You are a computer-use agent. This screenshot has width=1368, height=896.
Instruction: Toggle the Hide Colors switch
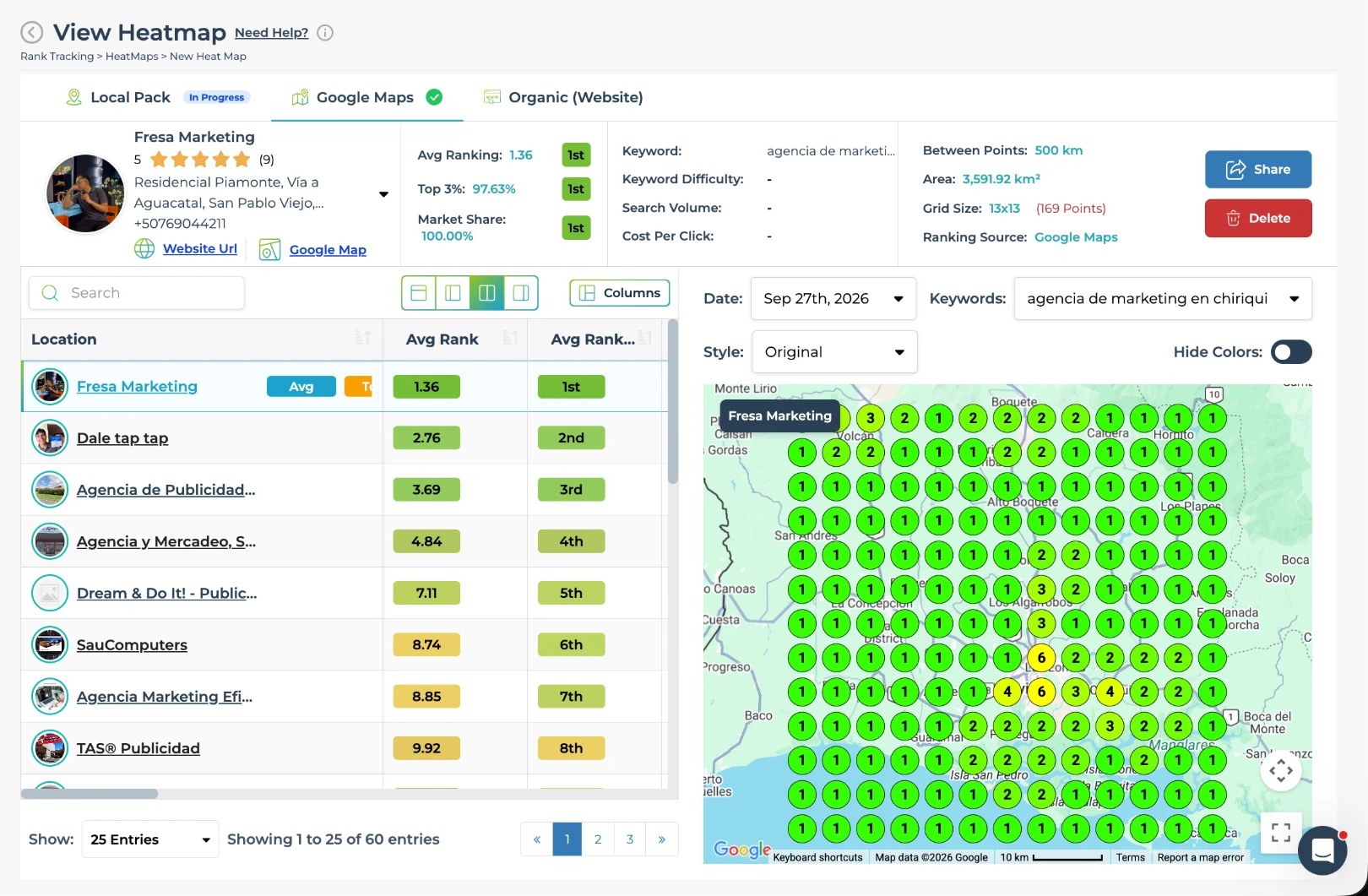[1291, 352]
